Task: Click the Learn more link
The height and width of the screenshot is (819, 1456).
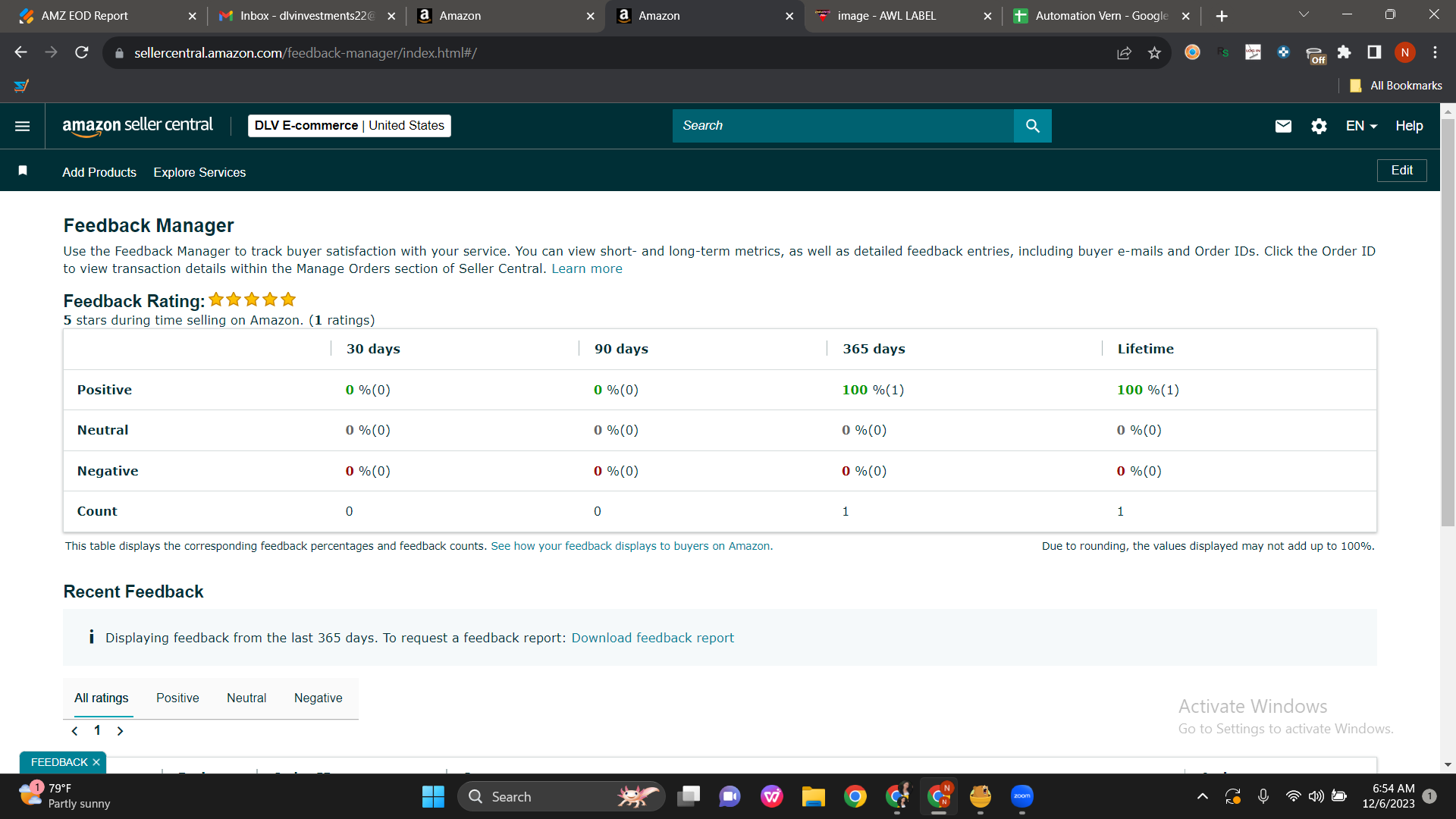Action: (587, 269)
